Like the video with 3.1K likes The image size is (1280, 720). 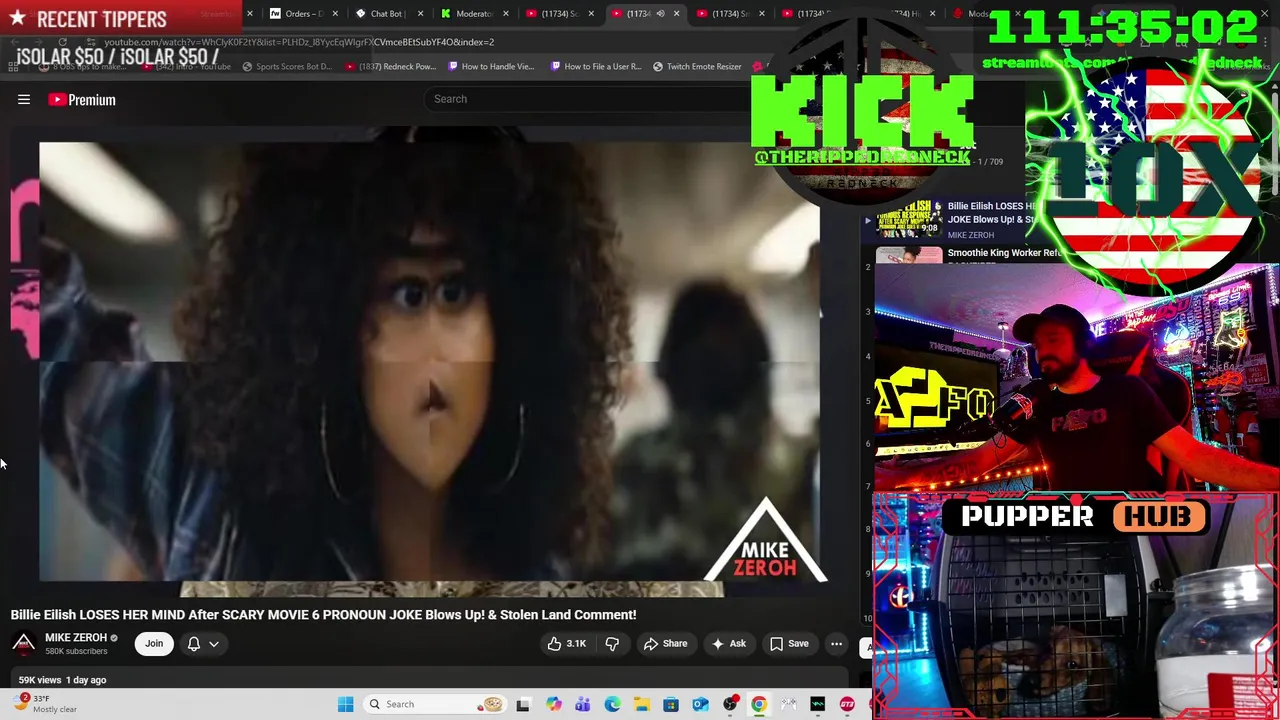click(567, 644)
